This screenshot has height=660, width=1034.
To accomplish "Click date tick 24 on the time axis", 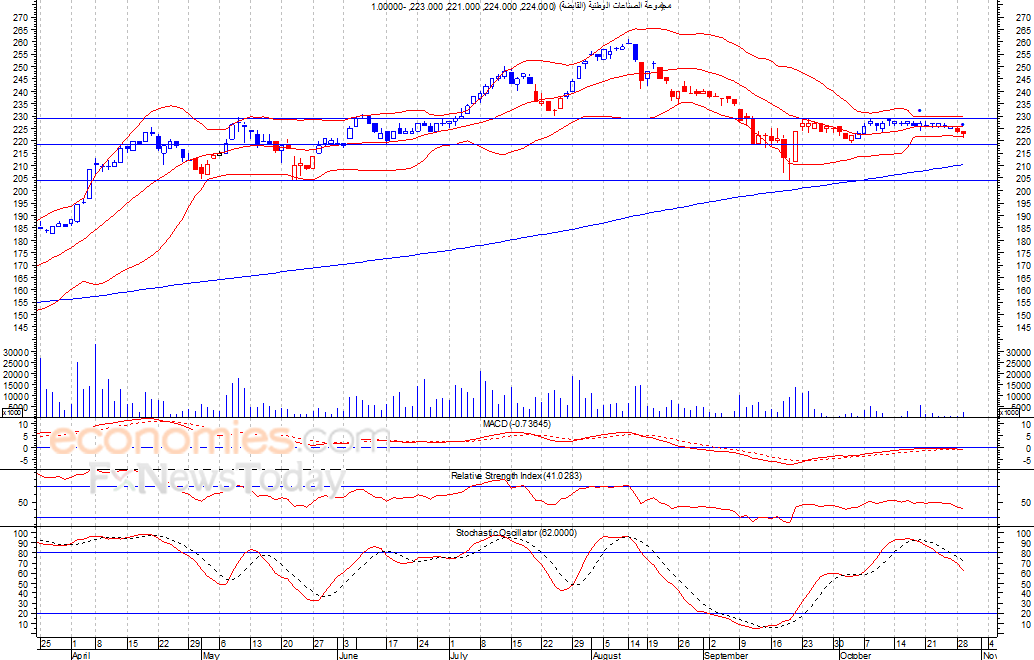I will (x=423, y=644).
